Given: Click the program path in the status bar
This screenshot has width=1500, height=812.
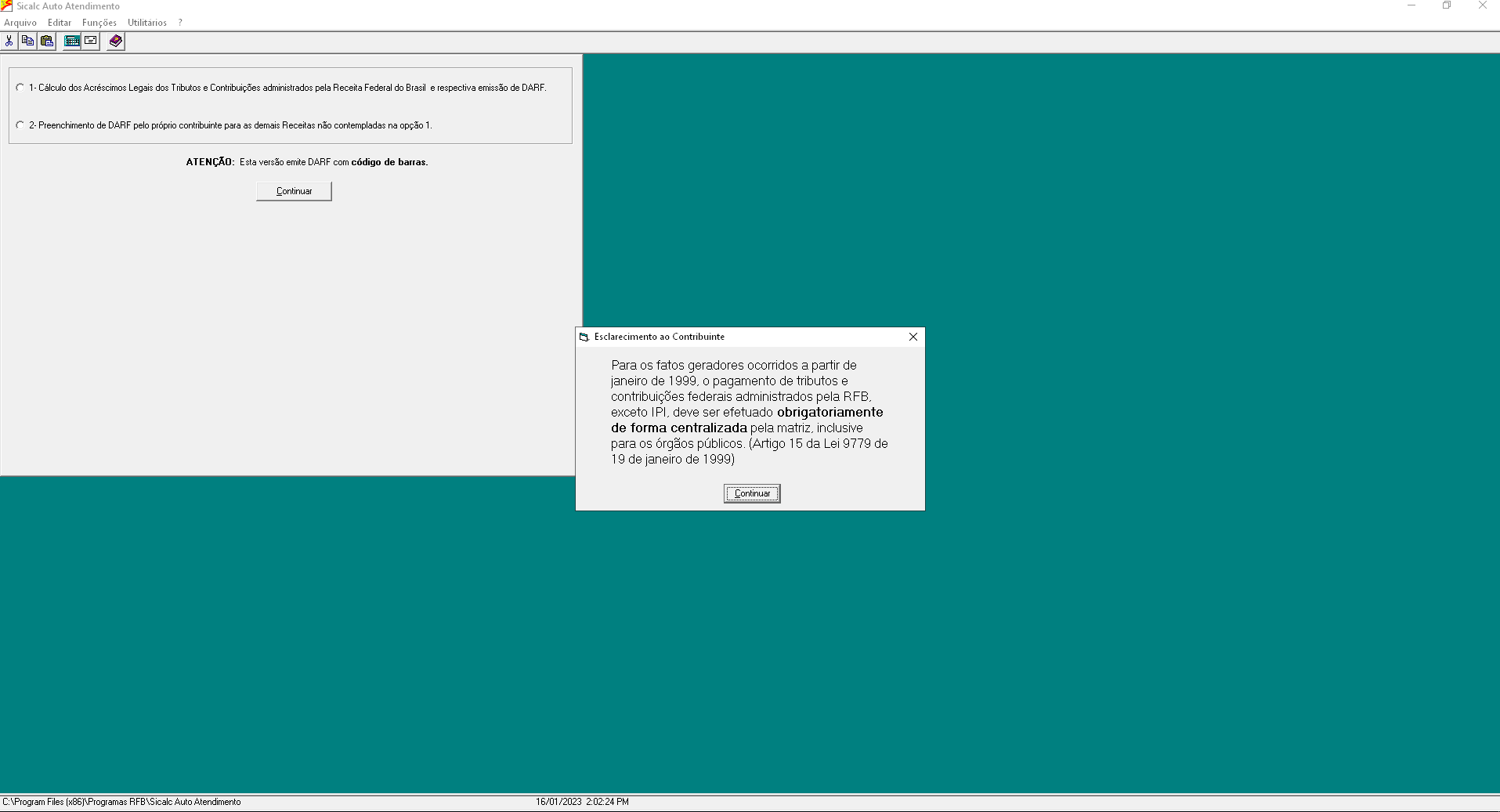Looking at the screenshot, I should 123,801.
